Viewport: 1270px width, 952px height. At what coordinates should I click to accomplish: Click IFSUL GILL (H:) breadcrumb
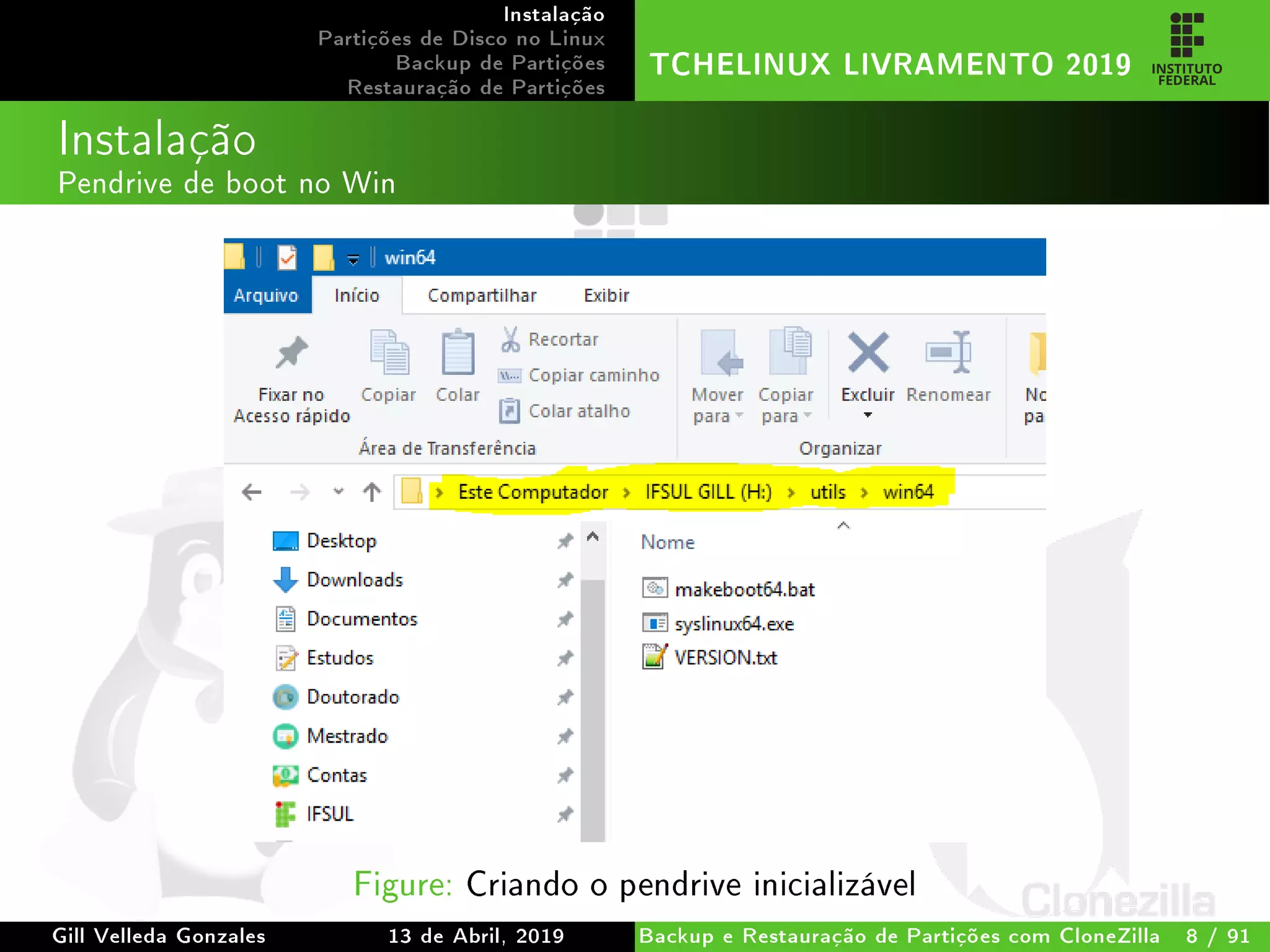tap(709, 492)
